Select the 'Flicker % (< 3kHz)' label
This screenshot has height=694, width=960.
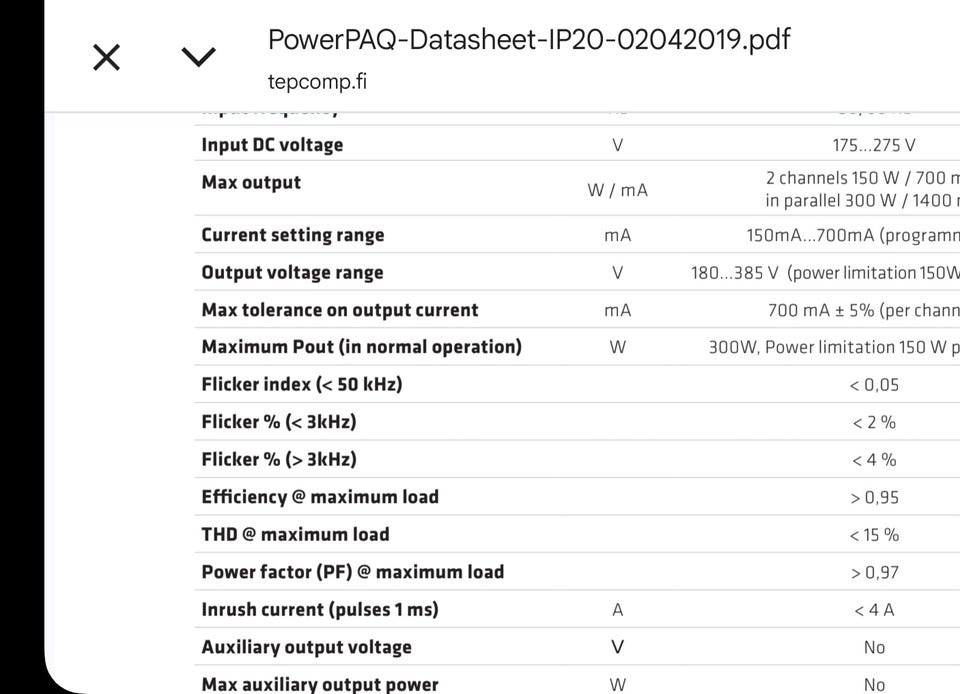(279, 422)
